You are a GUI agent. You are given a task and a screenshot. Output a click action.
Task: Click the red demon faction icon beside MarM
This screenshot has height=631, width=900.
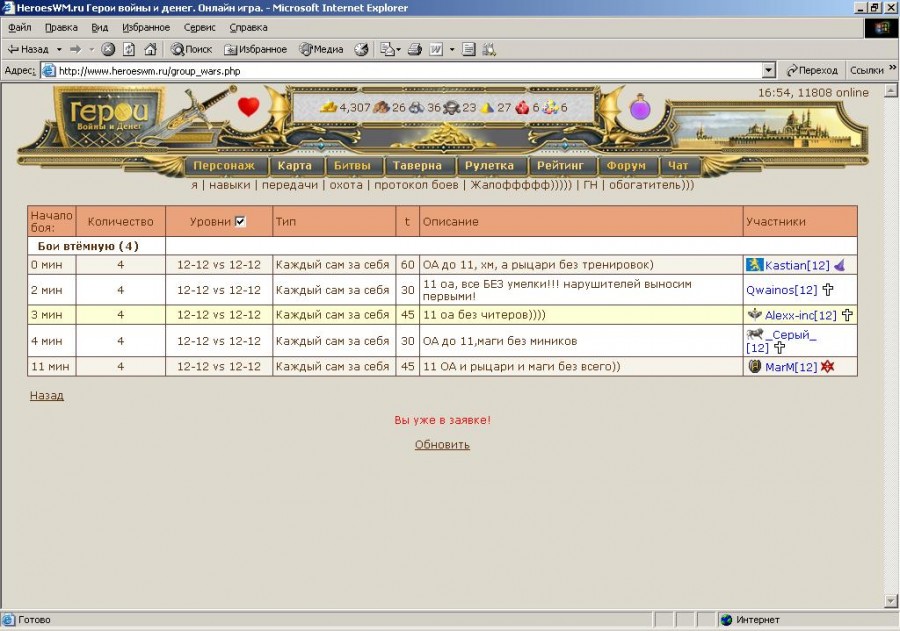828,367
